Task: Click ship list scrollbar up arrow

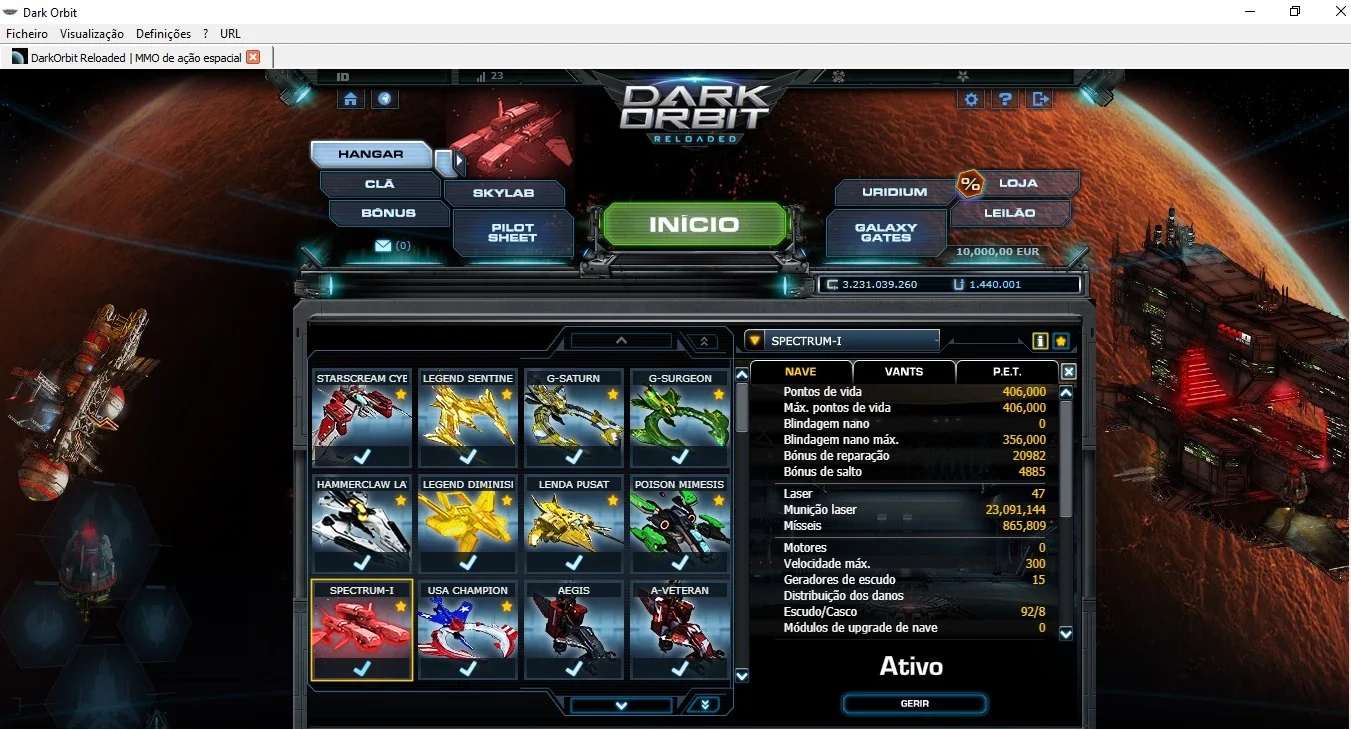Action: tap(742, 375)
